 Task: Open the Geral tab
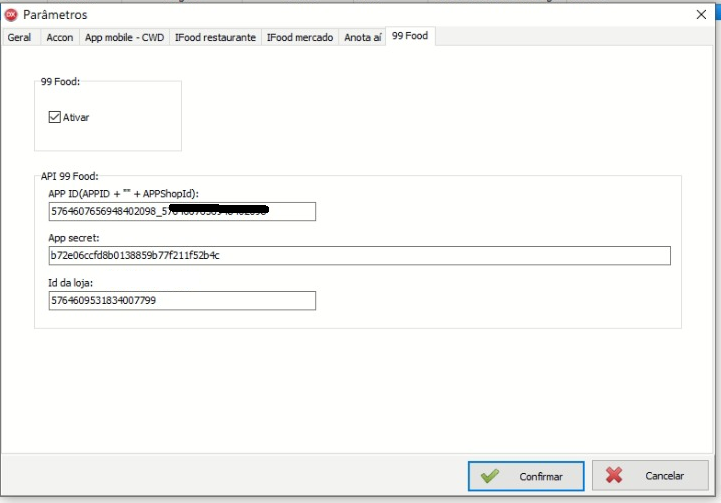pyautogui.click(x=20, y=37)
